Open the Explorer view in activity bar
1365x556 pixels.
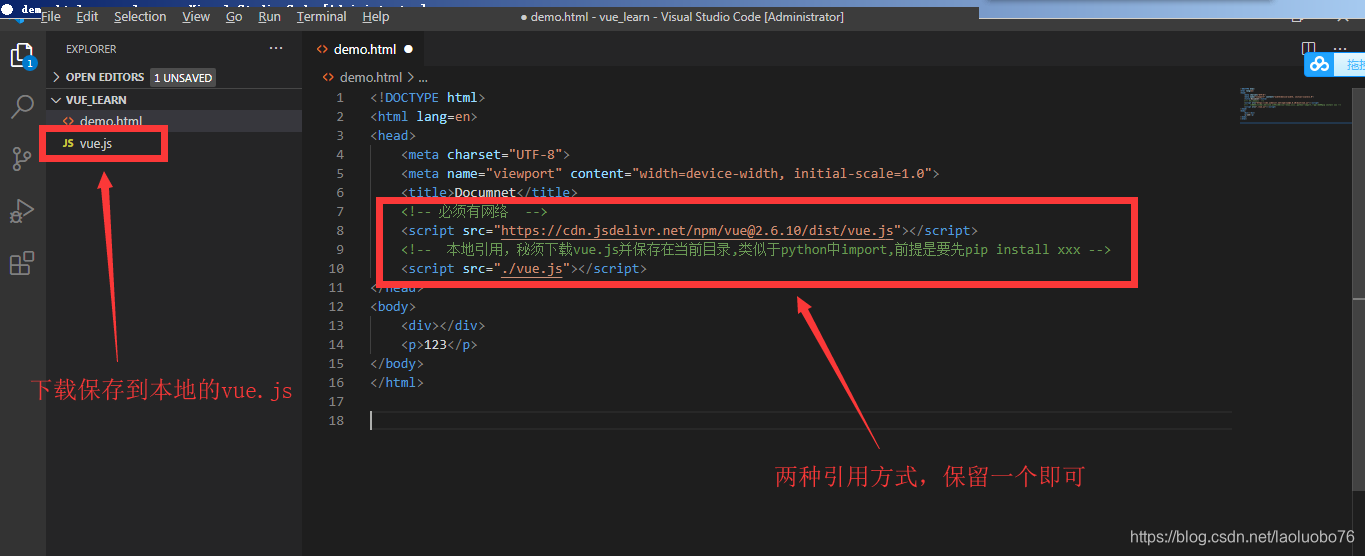tap(22, 56)
